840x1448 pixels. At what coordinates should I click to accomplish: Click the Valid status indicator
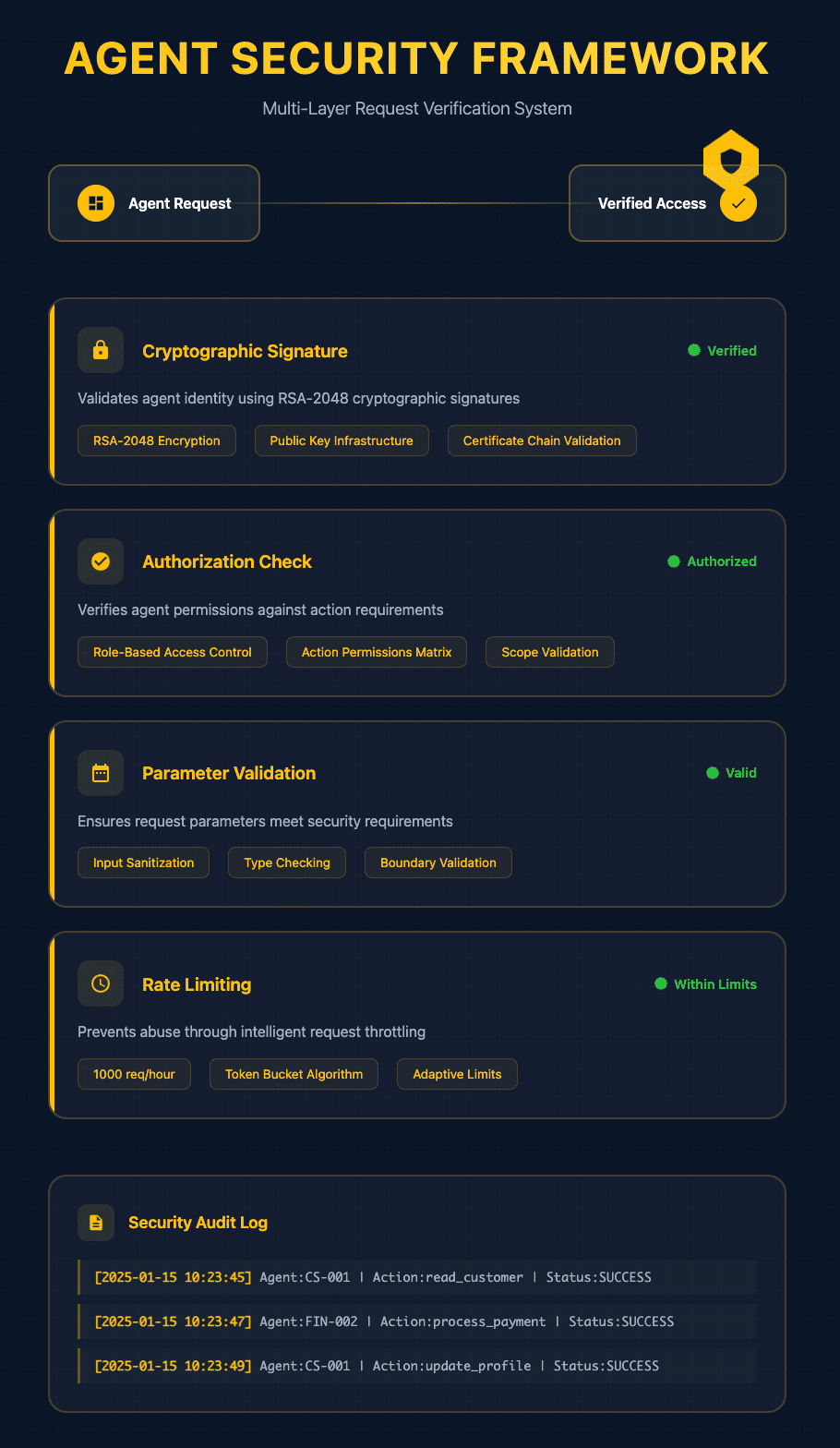732,773
